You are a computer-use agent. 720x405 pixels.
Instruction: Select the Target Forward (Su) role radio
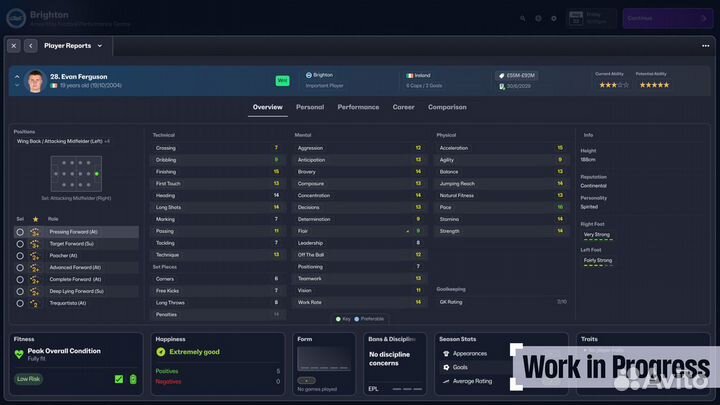(x=20, y=244)
